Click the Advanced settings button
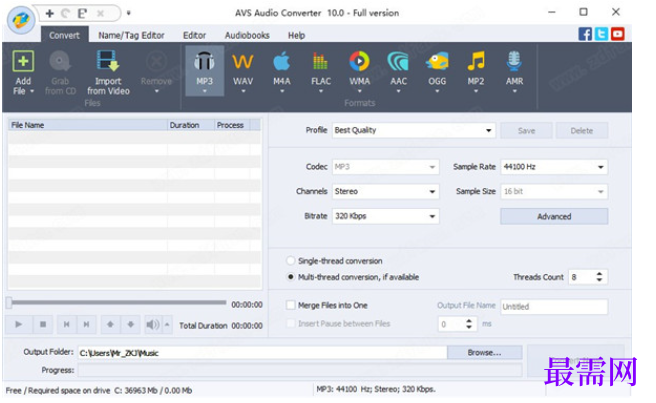656x403 pixels. (x=554, y=216)
